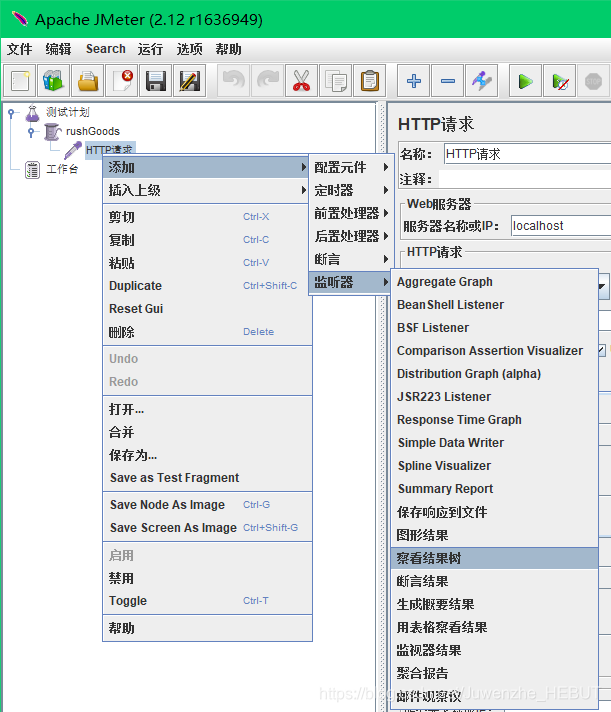
Task: Click the Collapse All minus icon
Action: click(x=448, y=81)
